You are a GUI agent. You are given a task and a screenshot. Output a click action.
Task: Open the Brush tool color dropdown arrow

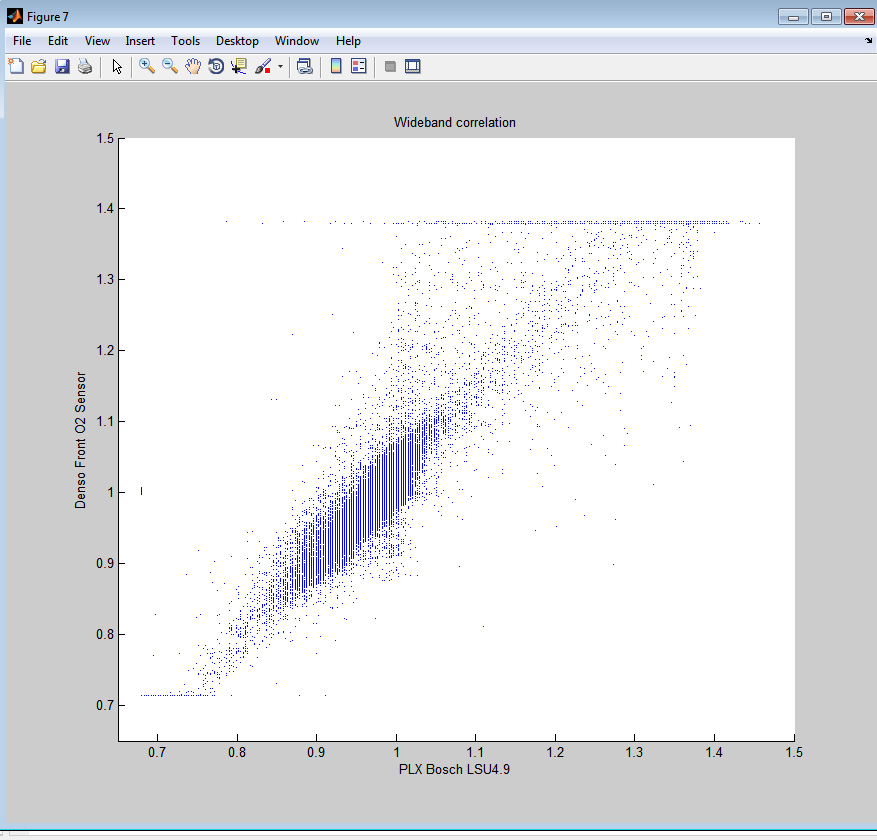click(280, 67)
